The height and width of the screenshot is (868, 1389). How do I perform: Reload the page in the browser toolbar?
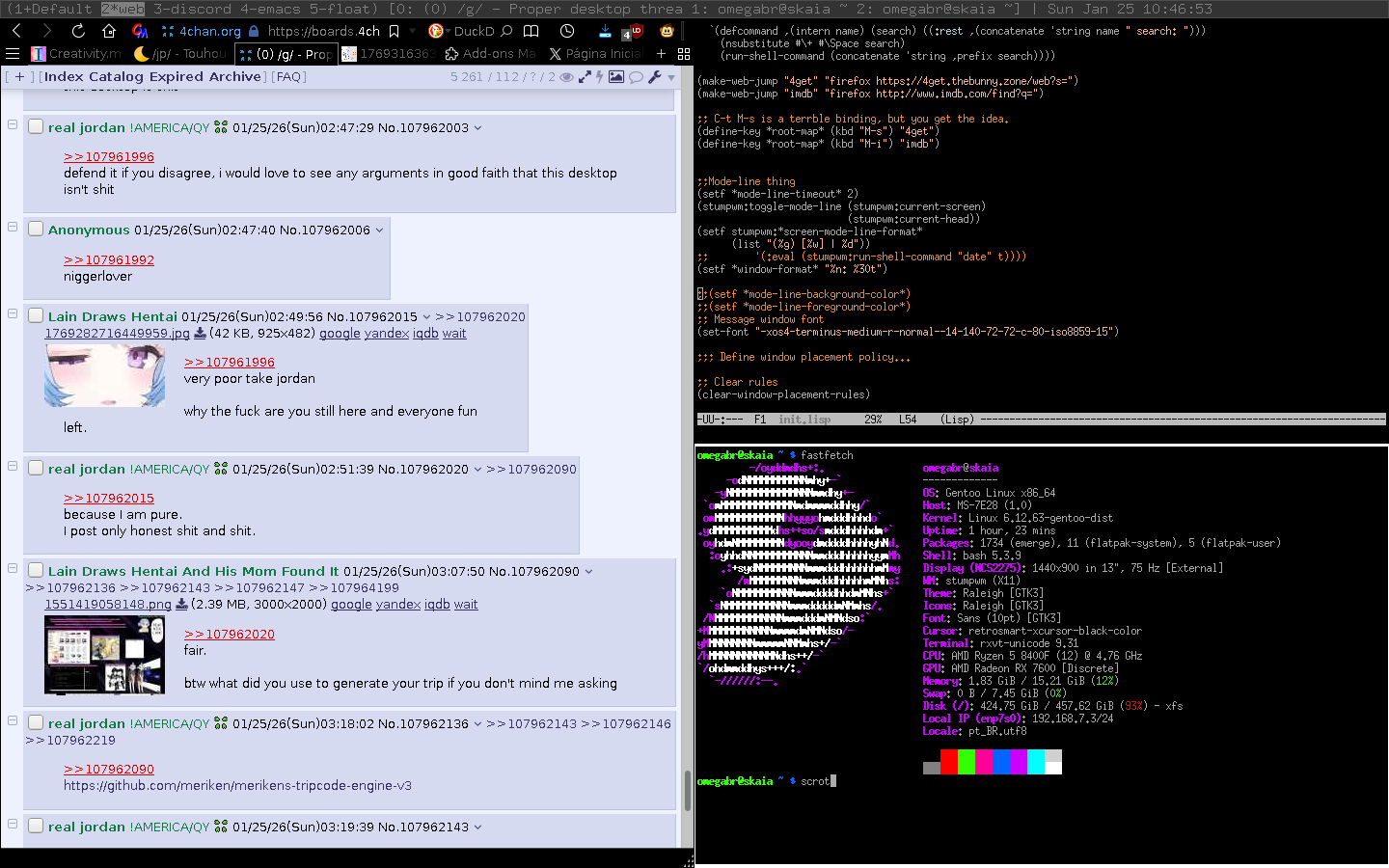[78, 31]
